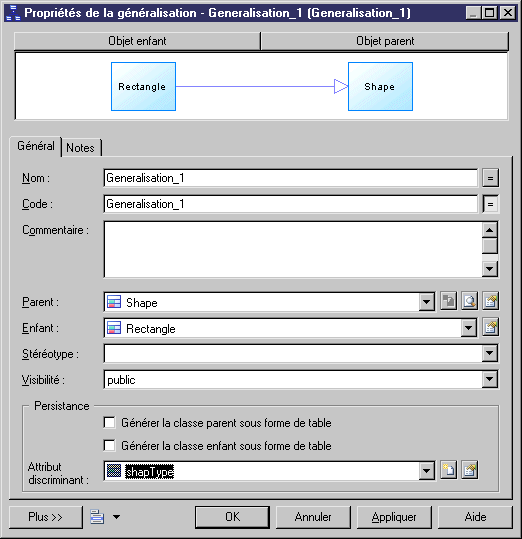Expand the Parent dropdown showing Shape
The height and width of the screenshot is (539, 522).
point(426,302)
